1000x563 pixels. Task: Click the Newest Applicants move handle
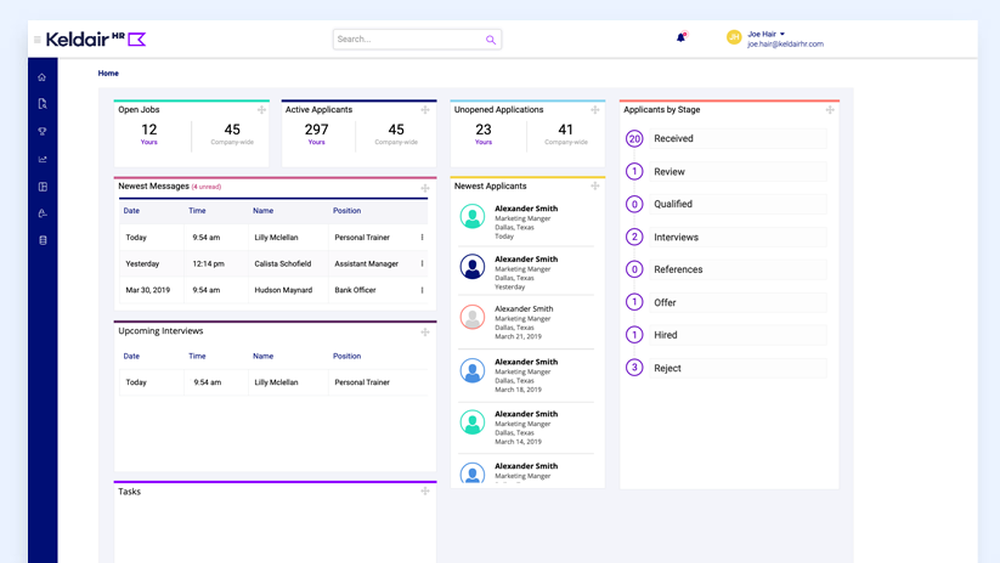(595, 186)
